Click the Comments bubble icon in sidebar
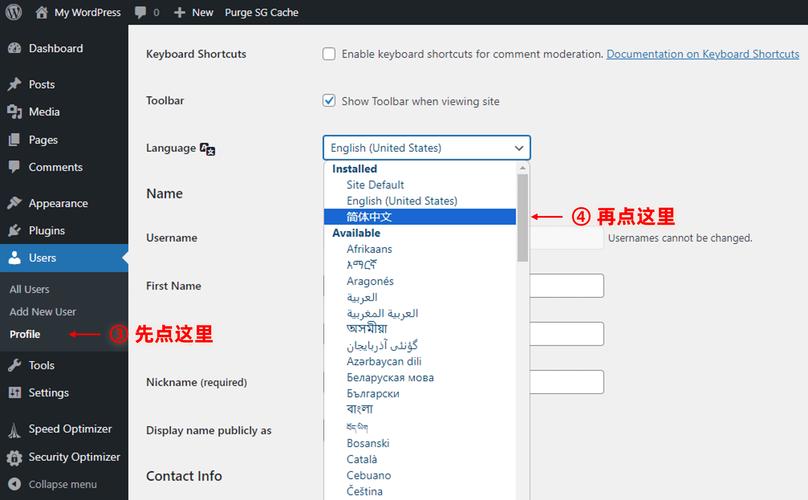The width and height of the screenshot is (808, 500). (14, 168)
